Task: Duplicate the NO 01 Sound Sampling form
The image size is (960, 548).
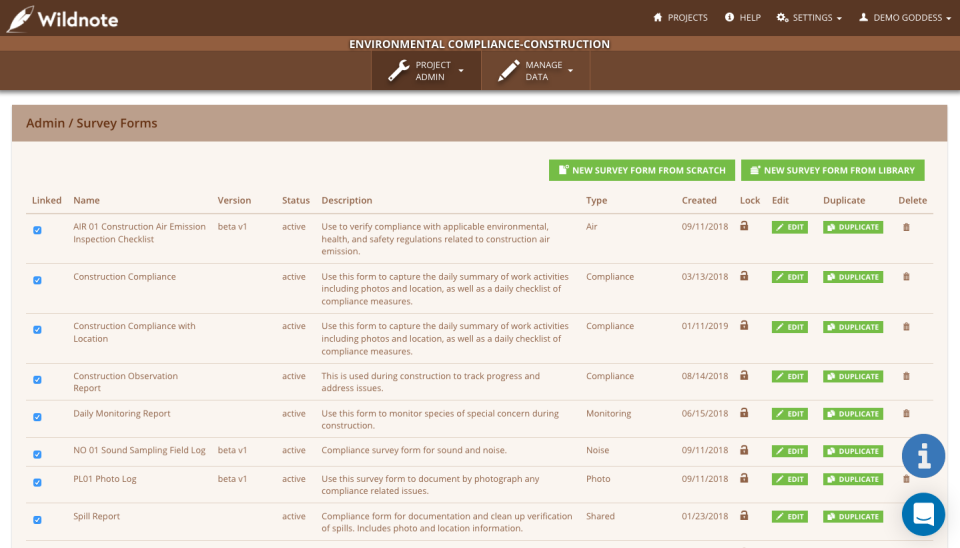Action: [x=853, y=451]
